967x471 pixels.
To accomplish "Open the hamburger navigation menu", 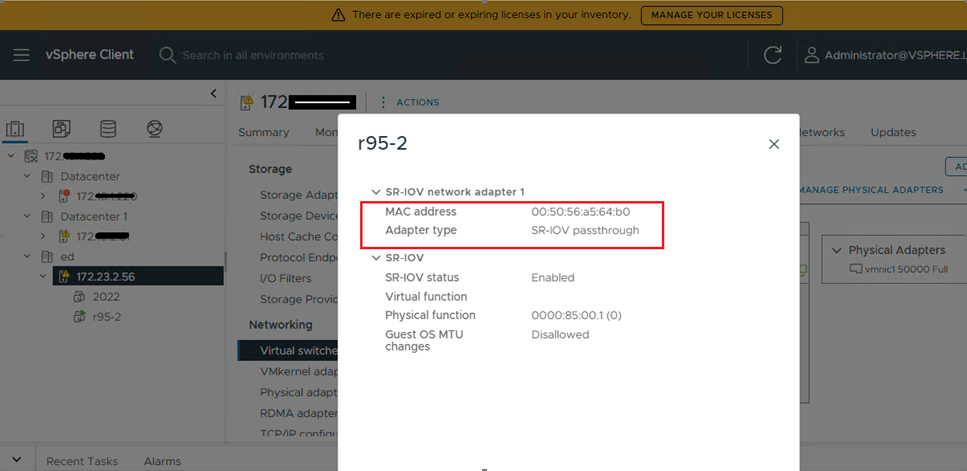I will tap(21, 55).
